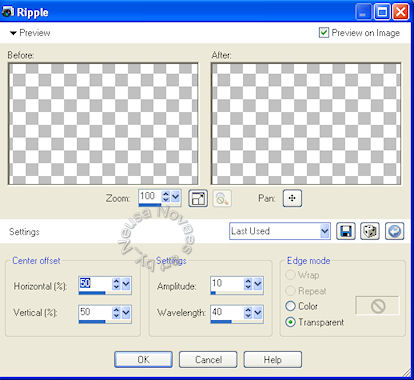Open the Zoom value dropdown arrow
The height and width of the screenshot is (380, 414).
tap(176, 197)
